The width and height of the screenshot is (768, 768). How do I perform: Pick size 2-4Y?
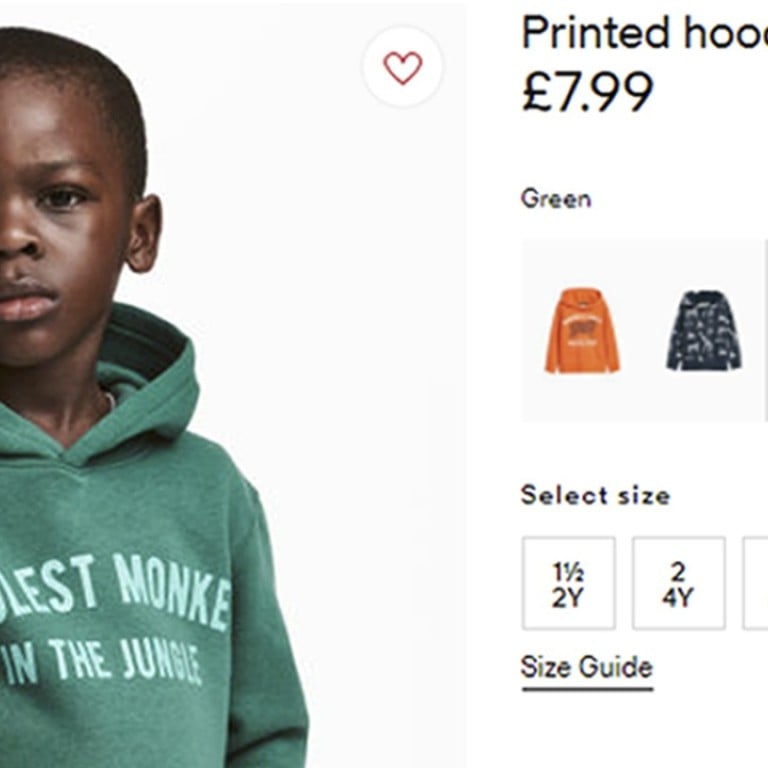coord(678,583)
